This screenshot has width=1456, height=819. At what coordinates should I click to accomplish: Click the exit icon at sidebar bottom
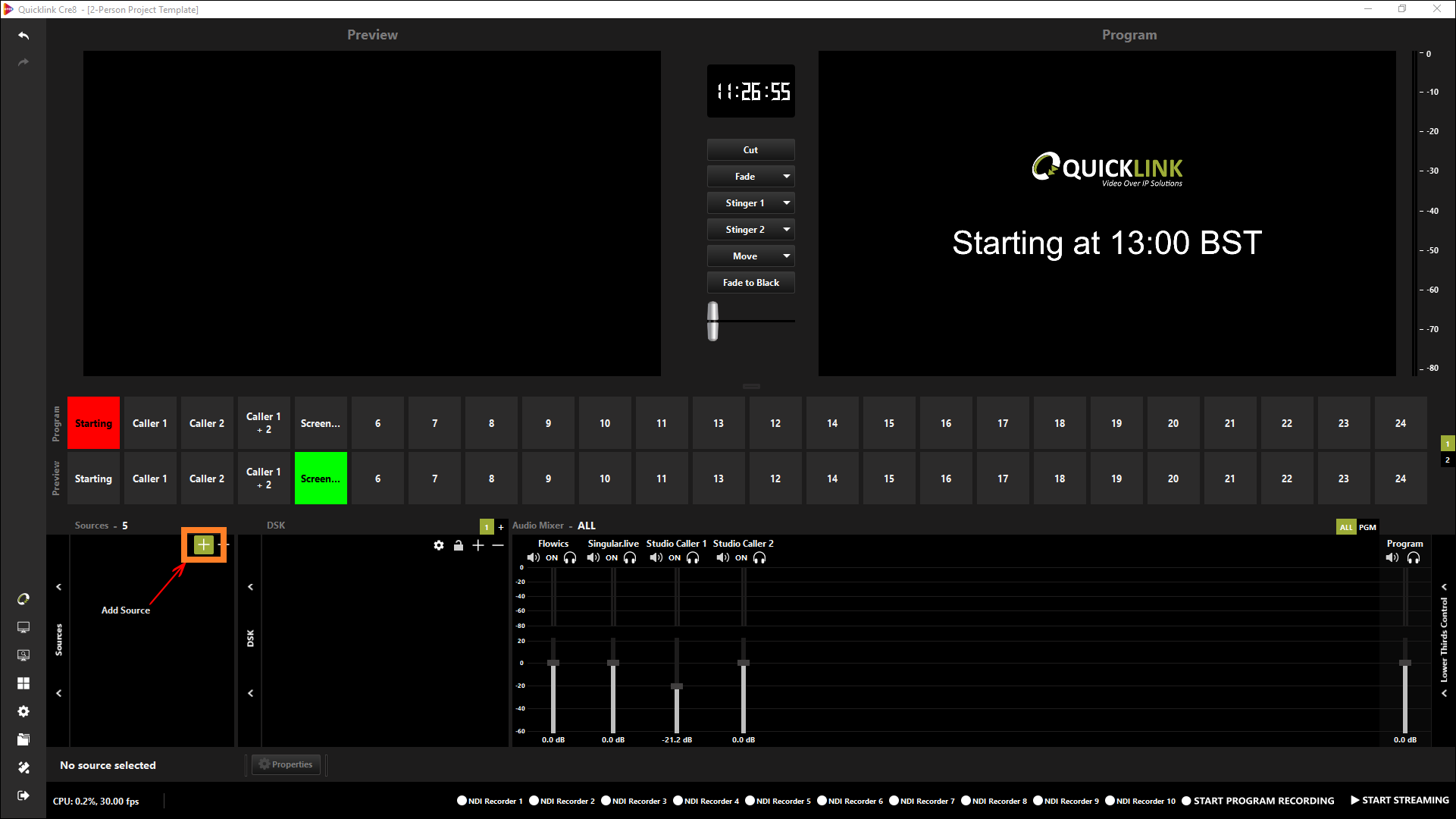point(23,795)
